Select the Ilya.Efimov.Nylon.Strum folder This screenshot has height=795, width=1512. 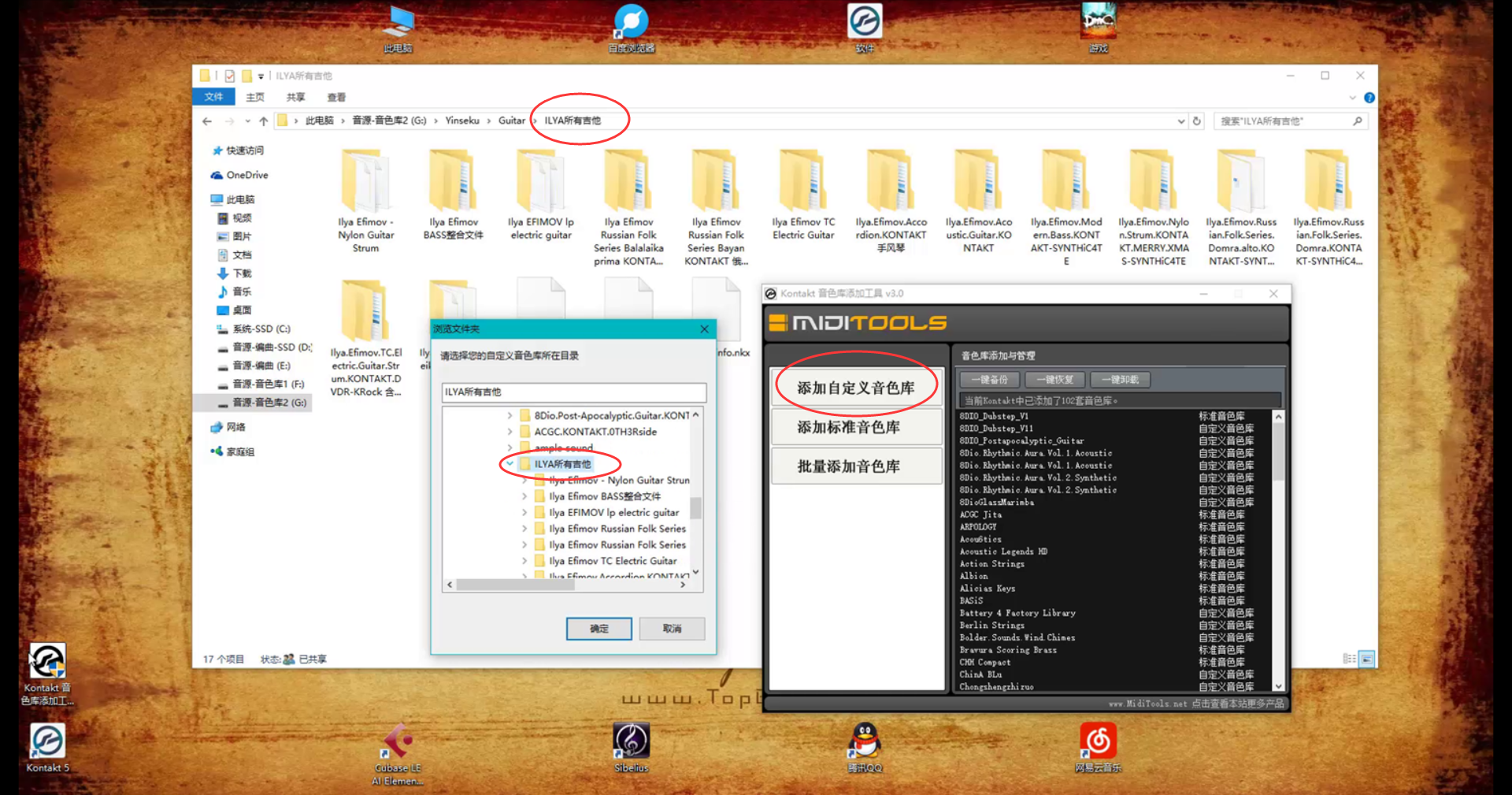click(1154, 208)
